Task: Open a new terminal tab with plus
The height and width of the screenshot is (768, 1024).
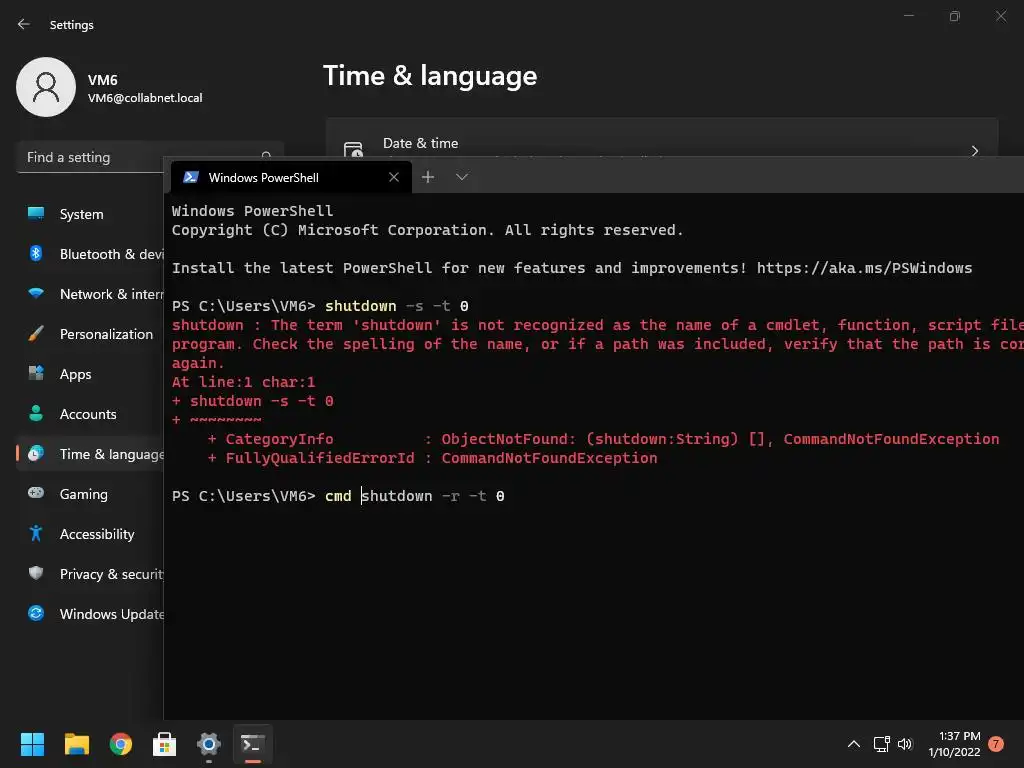Action: point(428,177)
